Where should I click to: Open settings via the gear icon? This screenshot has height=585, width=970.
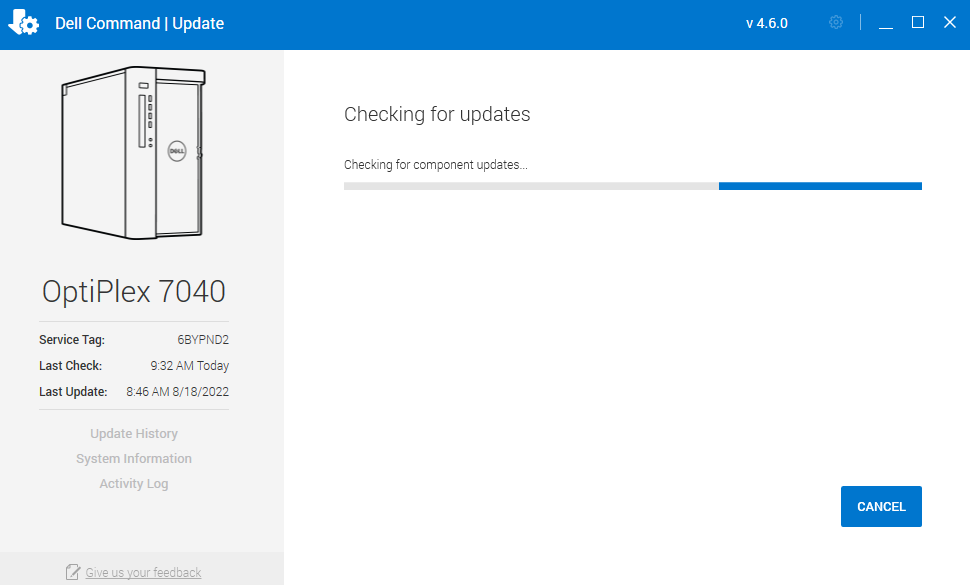point(836,22)
